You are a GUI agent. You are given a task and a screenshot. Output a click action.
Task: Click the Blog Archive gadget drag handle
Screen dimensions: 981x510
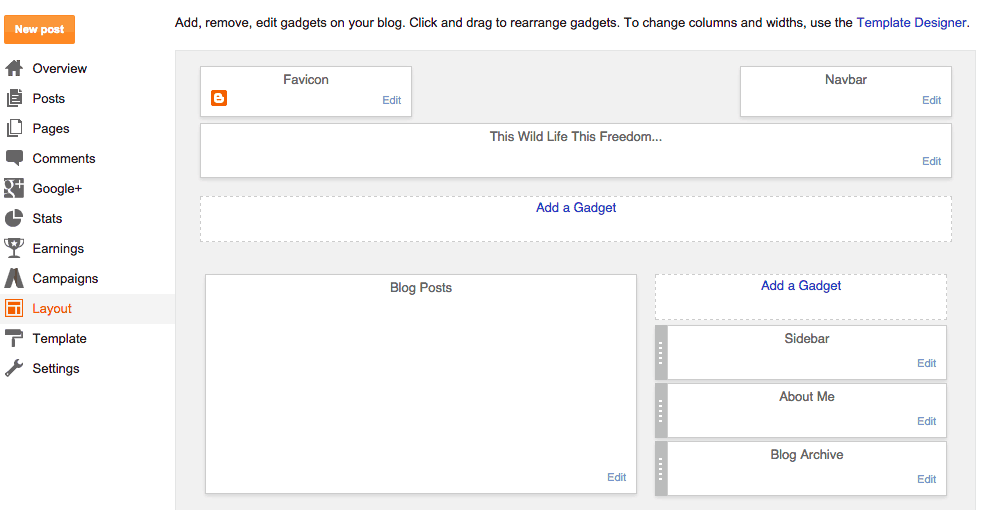coord(661,469)
